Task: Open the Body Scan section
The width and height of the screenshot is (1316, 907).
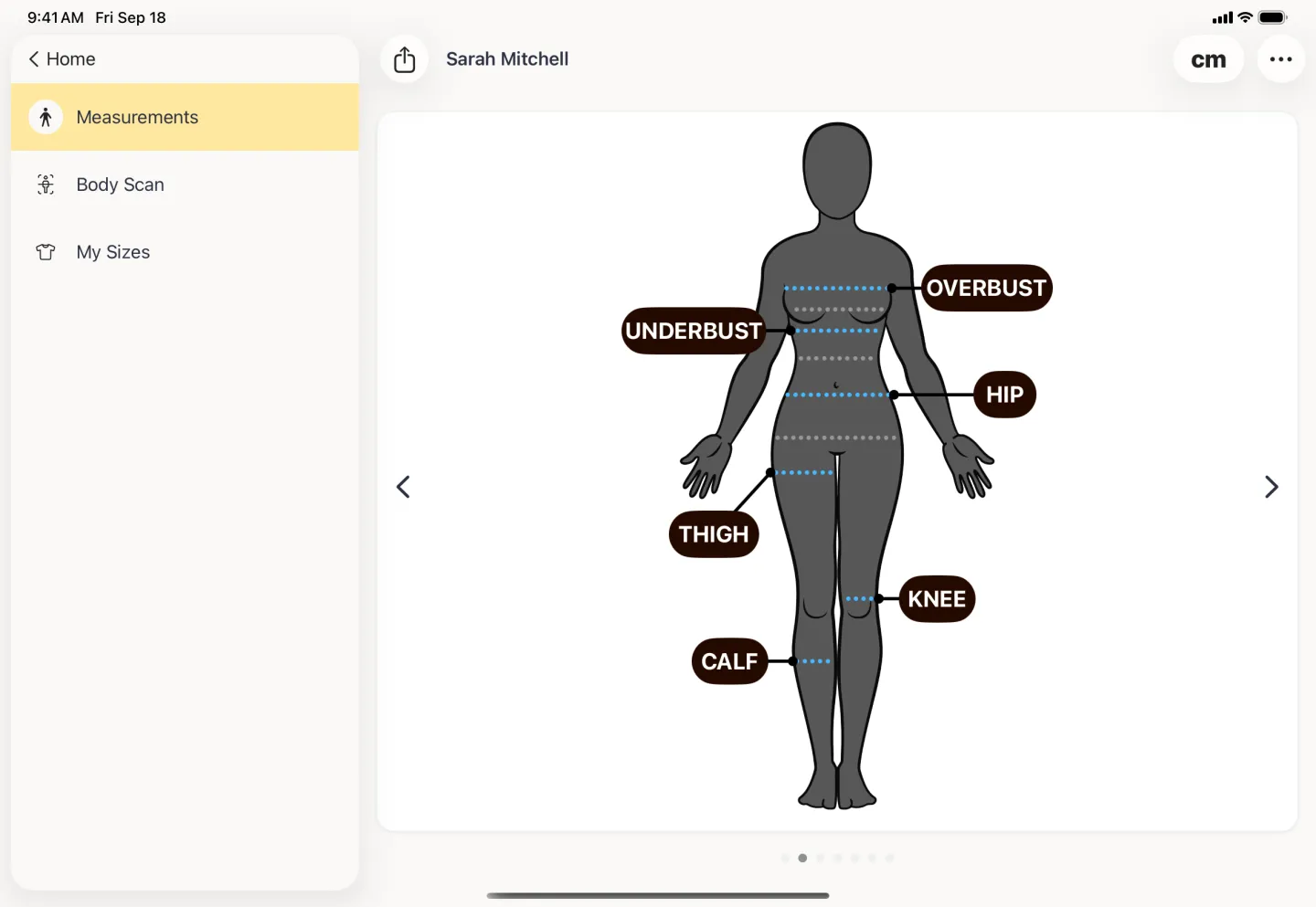Action: click(x=185, y=185)
